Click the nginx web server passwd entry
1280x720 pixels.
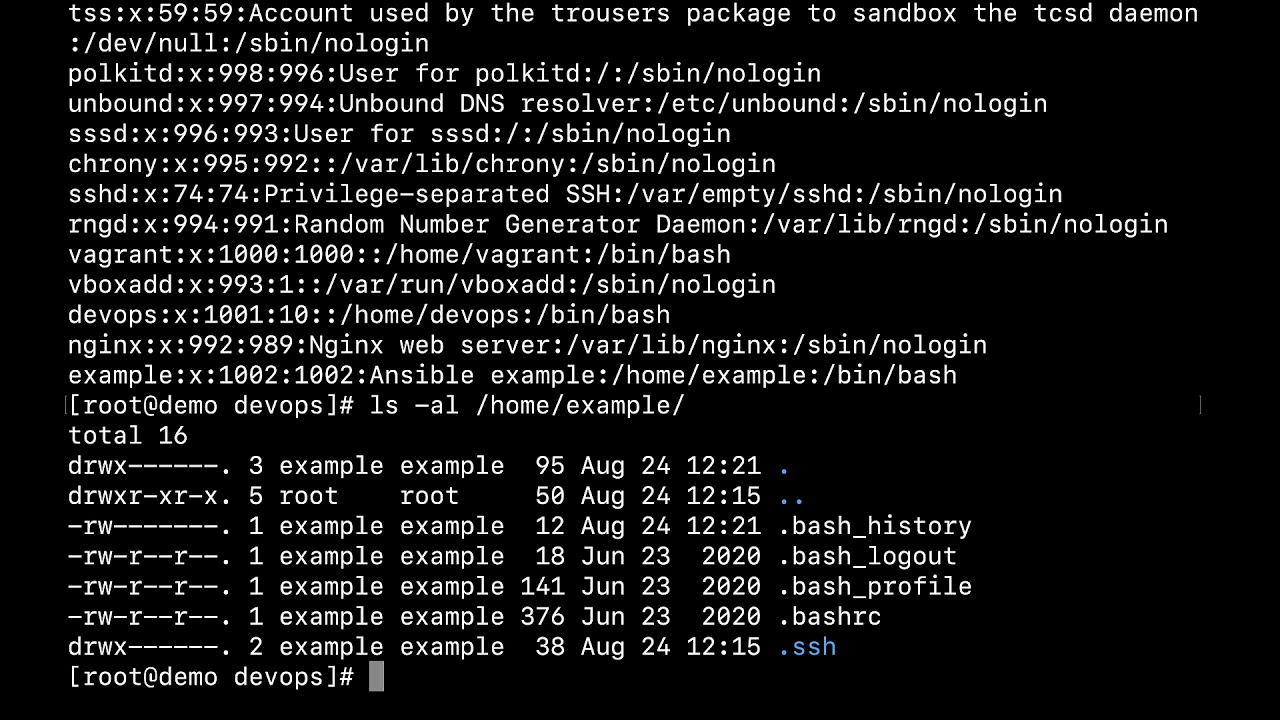point(527,345)
